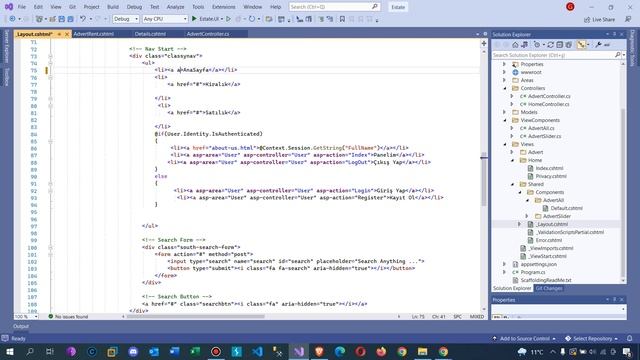
Task: Click the Home icon in Solution Explorer toolbar
Action: pyautogui.click(x=515, y=45)
